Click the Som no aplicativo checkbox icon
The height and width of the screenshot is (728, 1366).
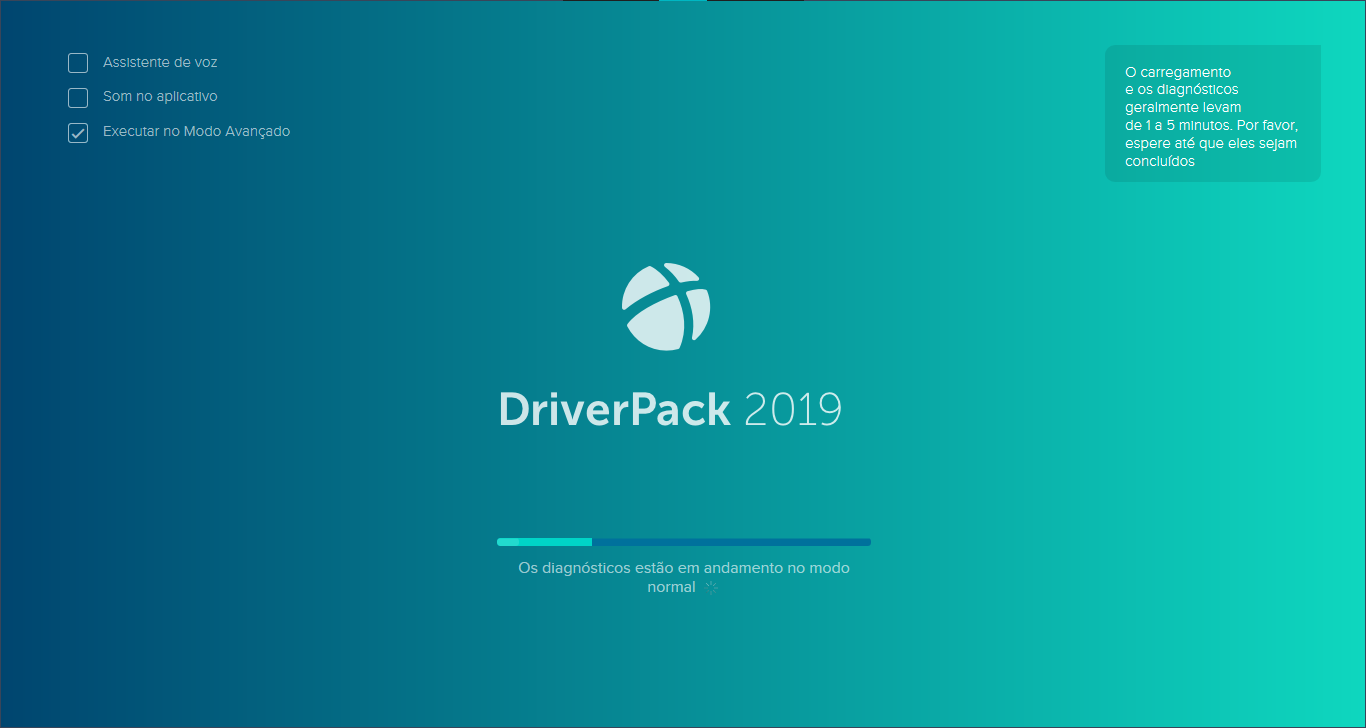(x=77, y=97)
